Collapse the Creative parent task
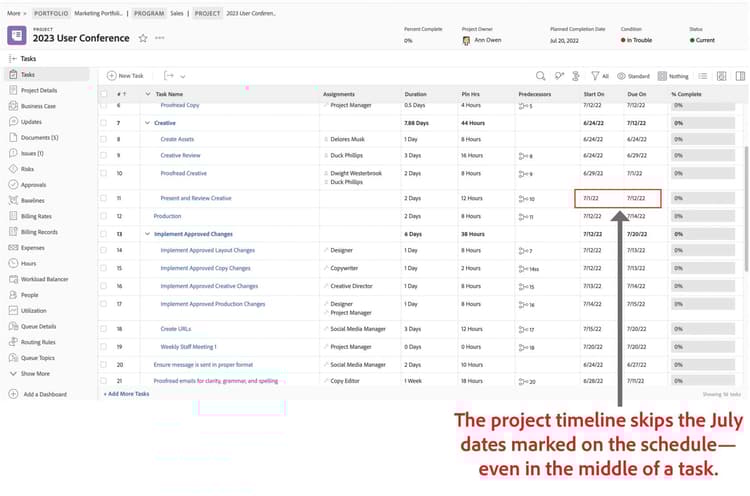The height and width of the screenshot is (496, 750). (147, 123)
